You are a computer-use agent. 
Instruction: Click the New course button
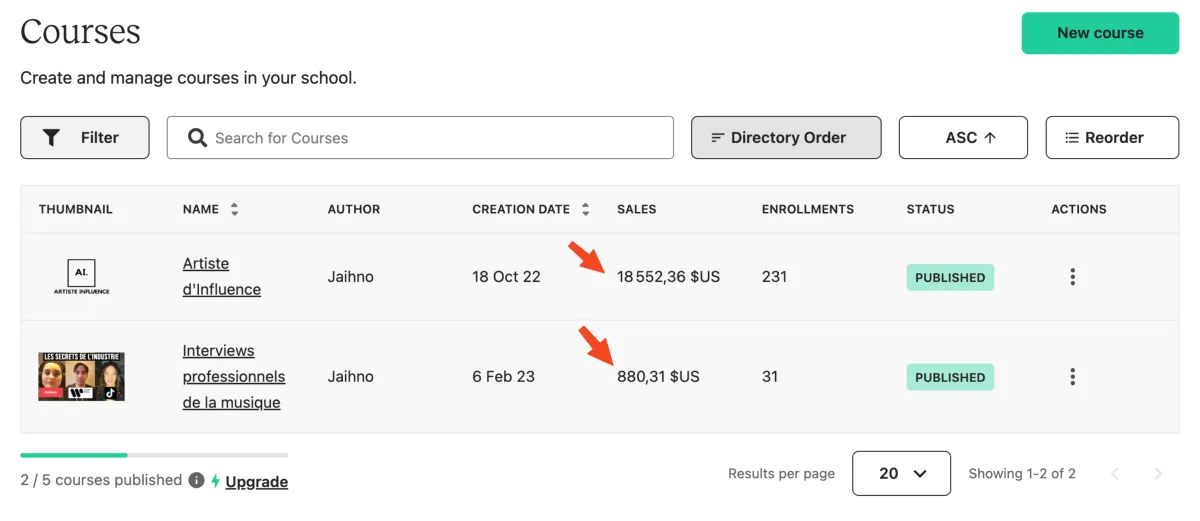coord(1100,33)
